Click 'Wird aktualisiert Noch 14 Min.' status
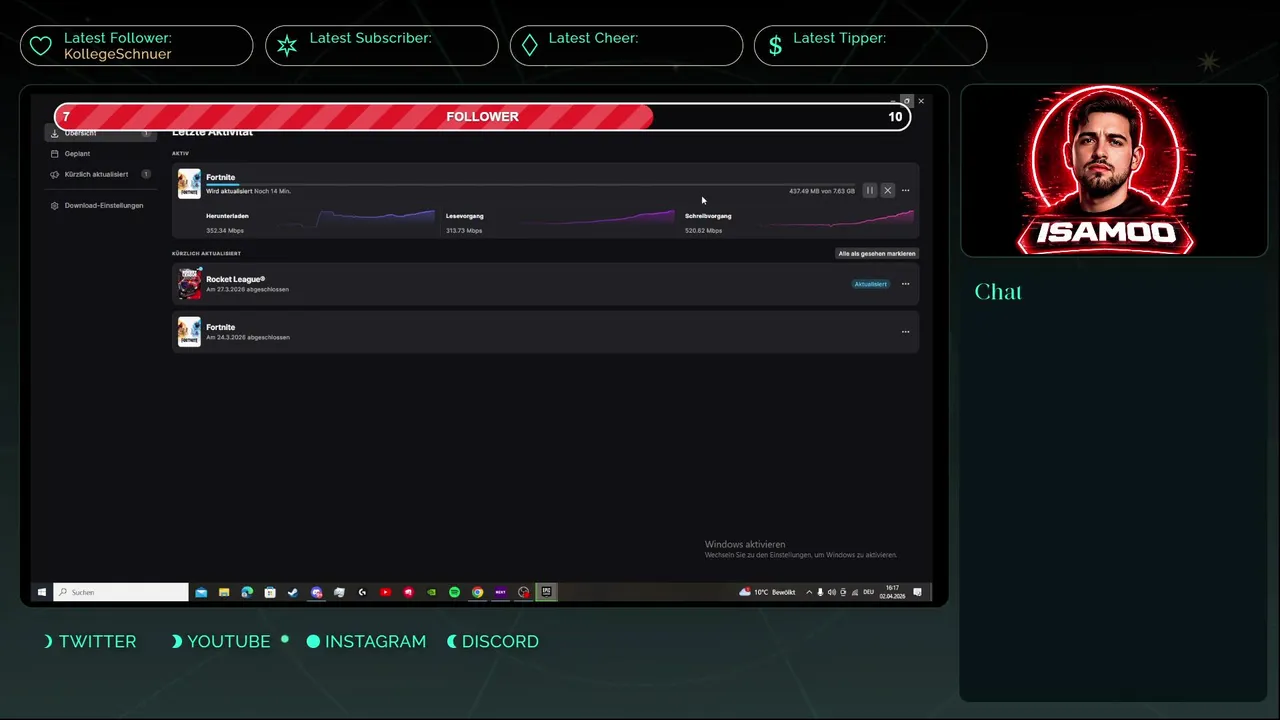This screenshot has width=1280, height=720. coord(248,191)
